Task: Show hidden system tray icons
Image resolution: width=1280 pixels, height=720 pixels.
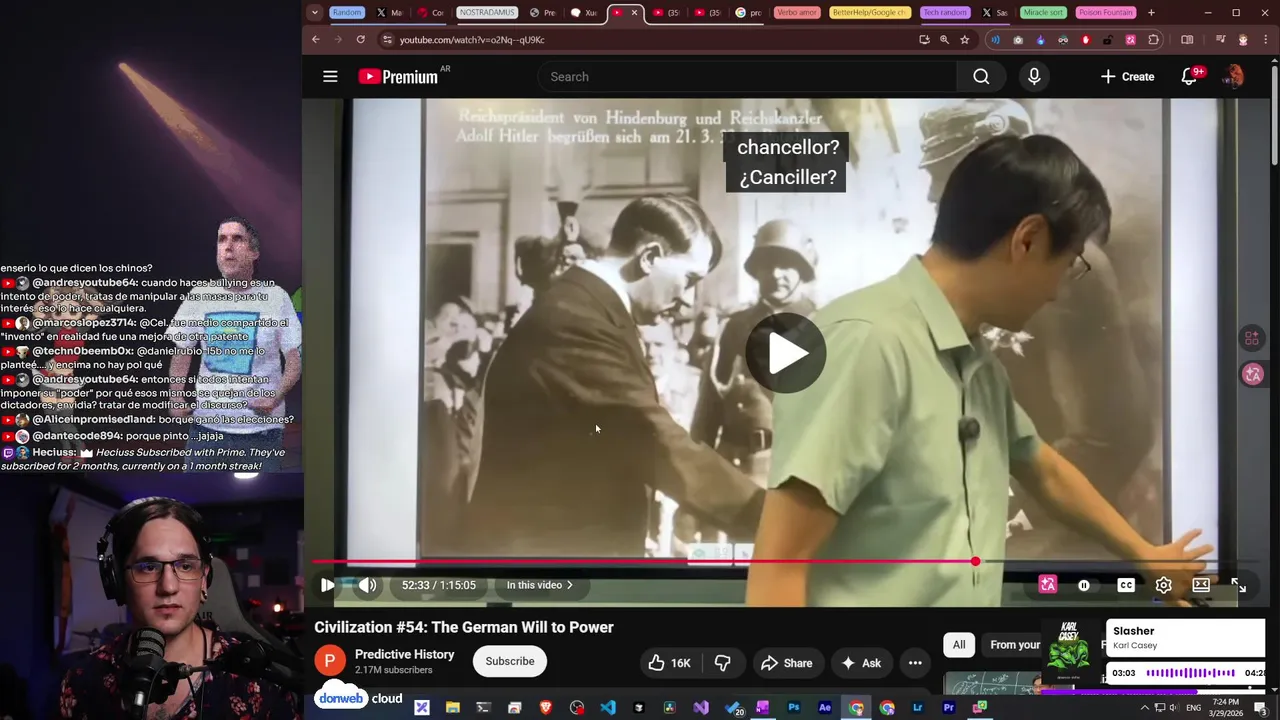Action: coord(1145,708)
